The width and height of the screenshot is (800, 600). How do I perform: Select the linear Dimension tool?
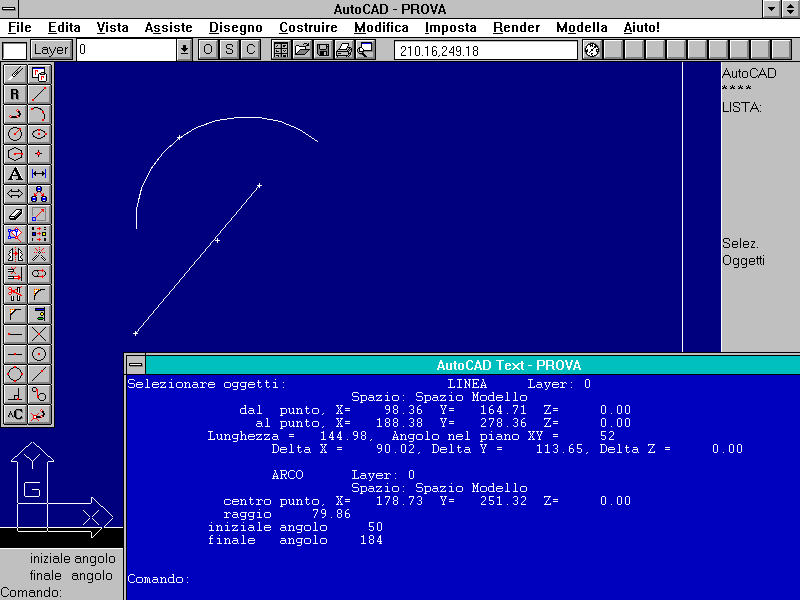tap(39, 174)
